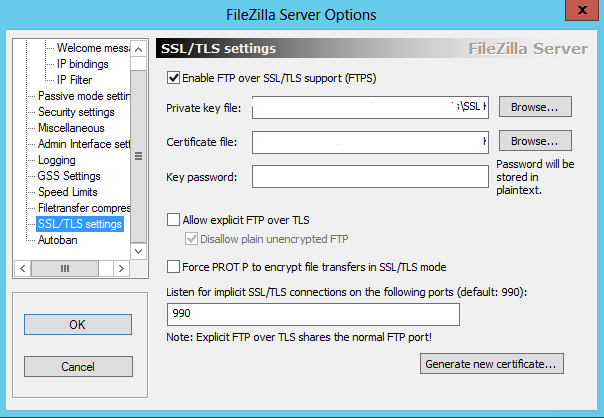
Task: Open Passive mode settings page
Action: tap(84, 96)
